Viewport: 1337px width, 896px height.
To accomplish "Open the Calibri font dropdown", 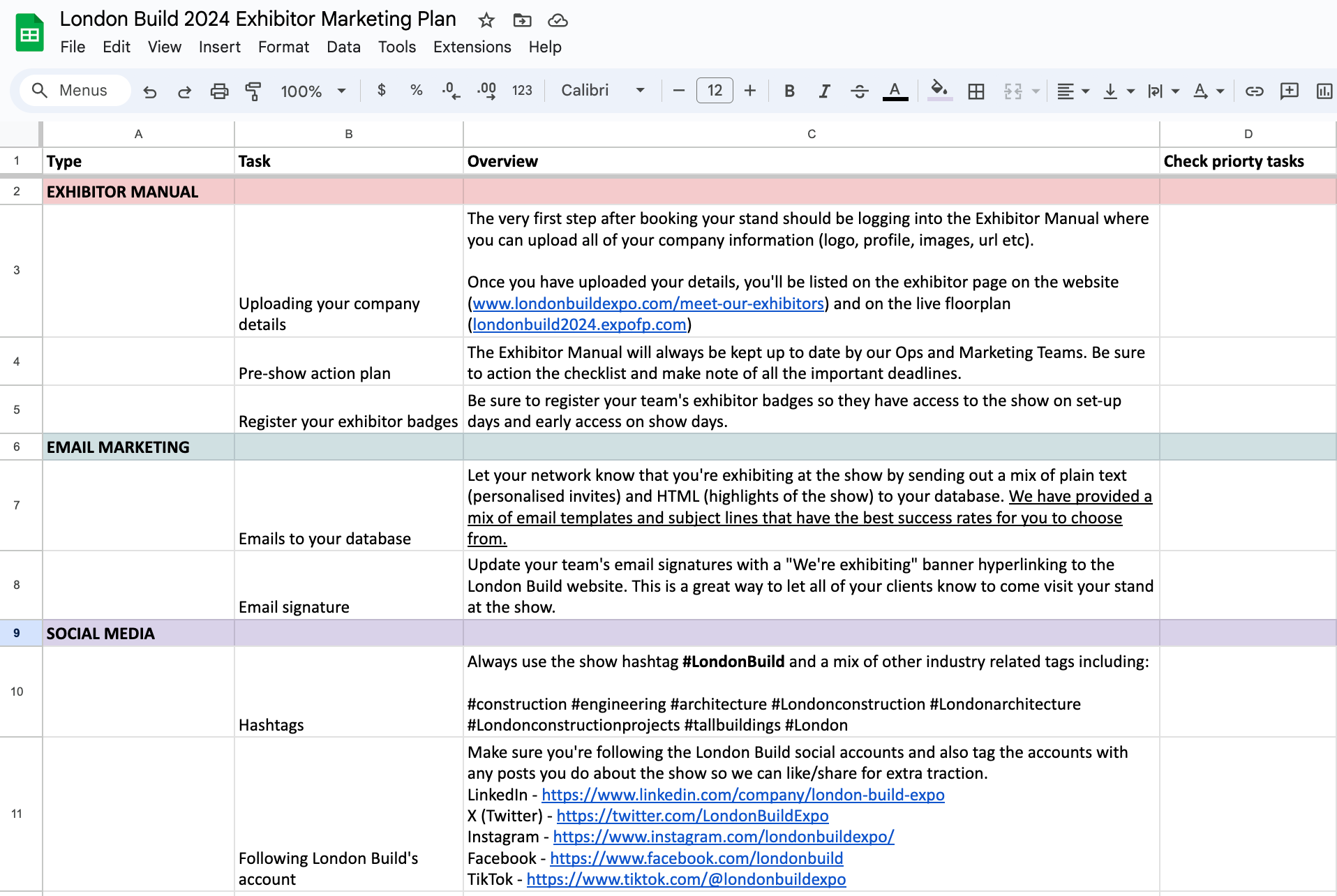I will point(603,91).
